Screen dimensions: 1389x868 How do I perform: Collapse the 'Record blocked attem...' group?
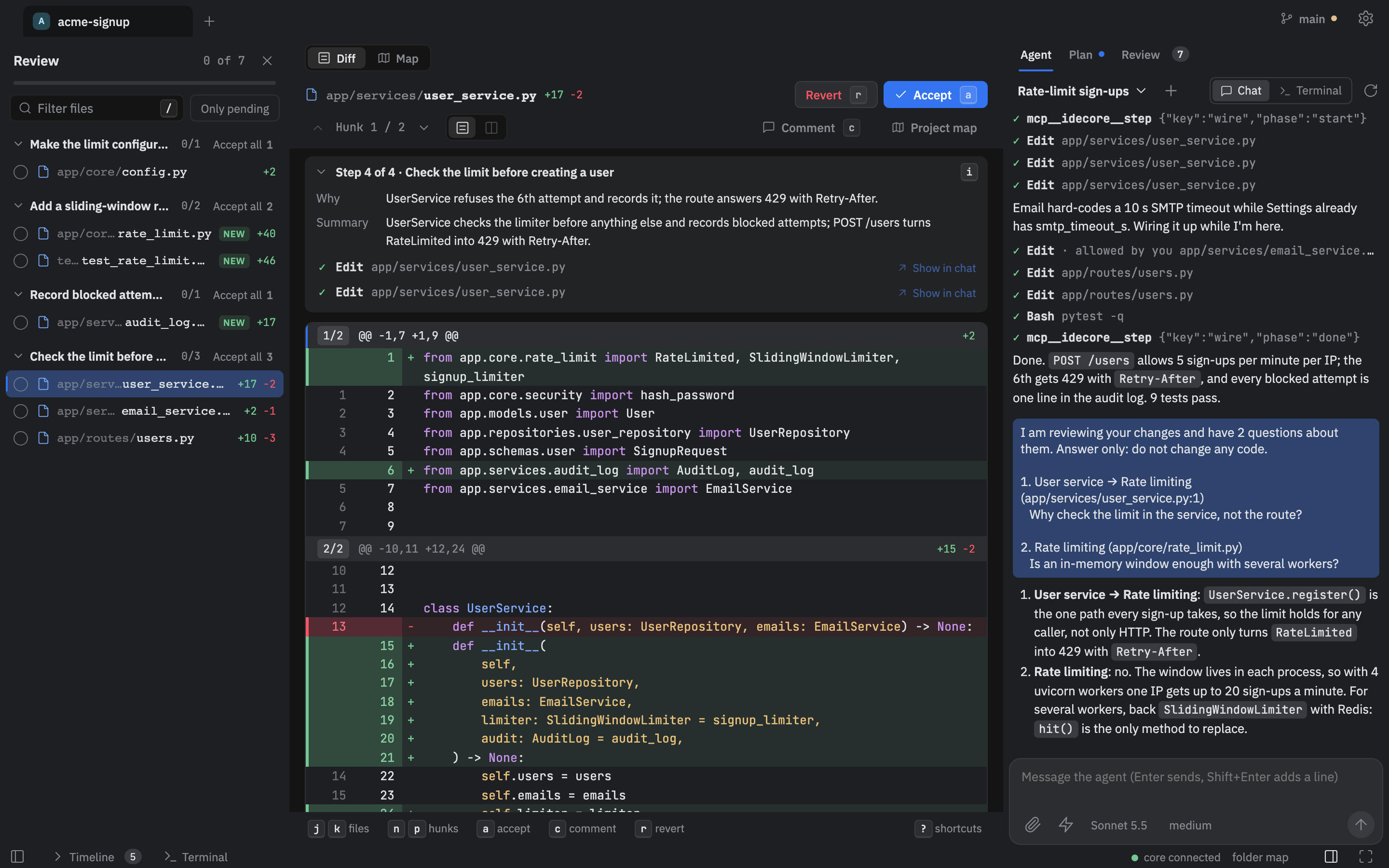point(18,295)
